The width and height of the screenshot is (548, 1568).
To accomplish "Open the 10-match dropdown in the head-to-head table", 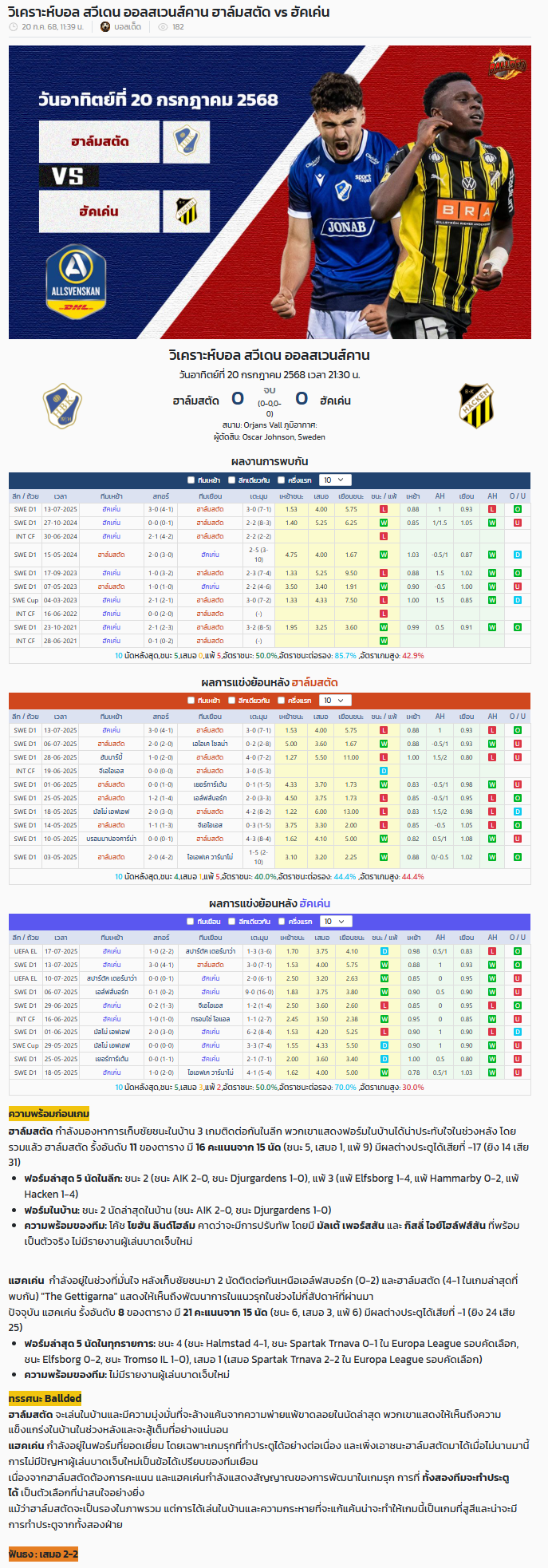I will click(334, 480).
